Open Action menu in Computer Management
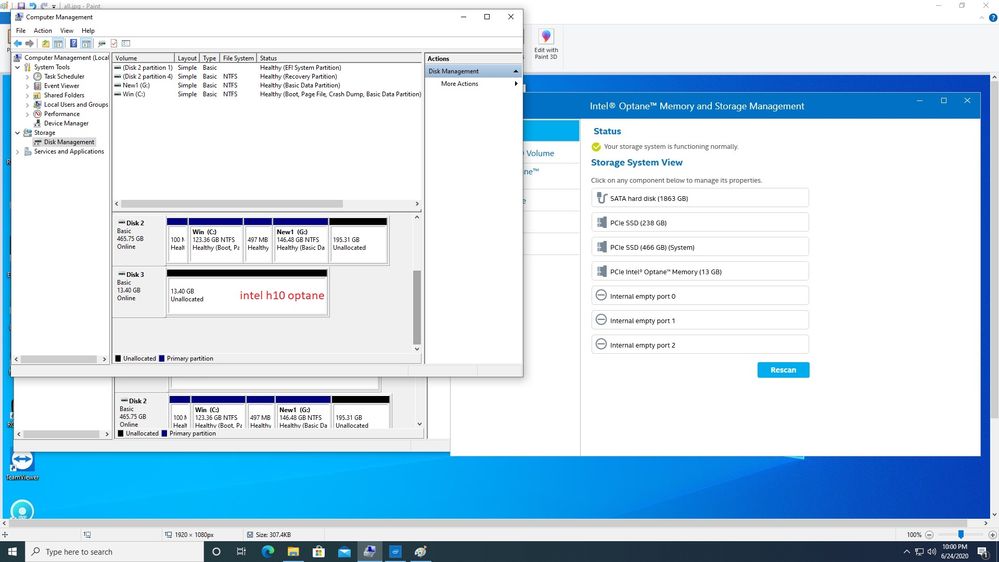This screenshot has width=999, height=562. click(x=43, y=31)
